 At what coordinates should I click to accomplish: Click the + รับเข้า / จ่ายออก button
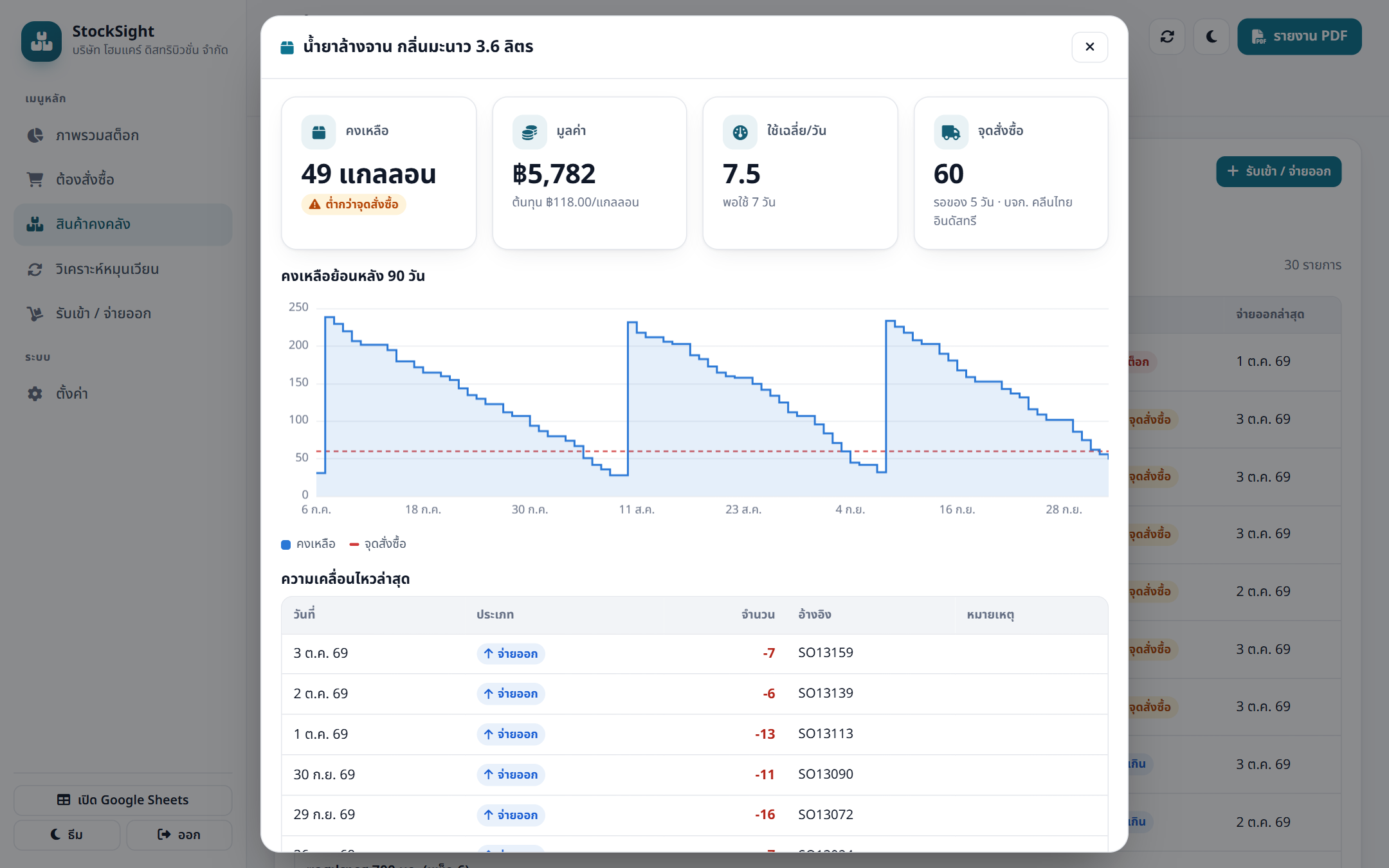click(1278, 172)
